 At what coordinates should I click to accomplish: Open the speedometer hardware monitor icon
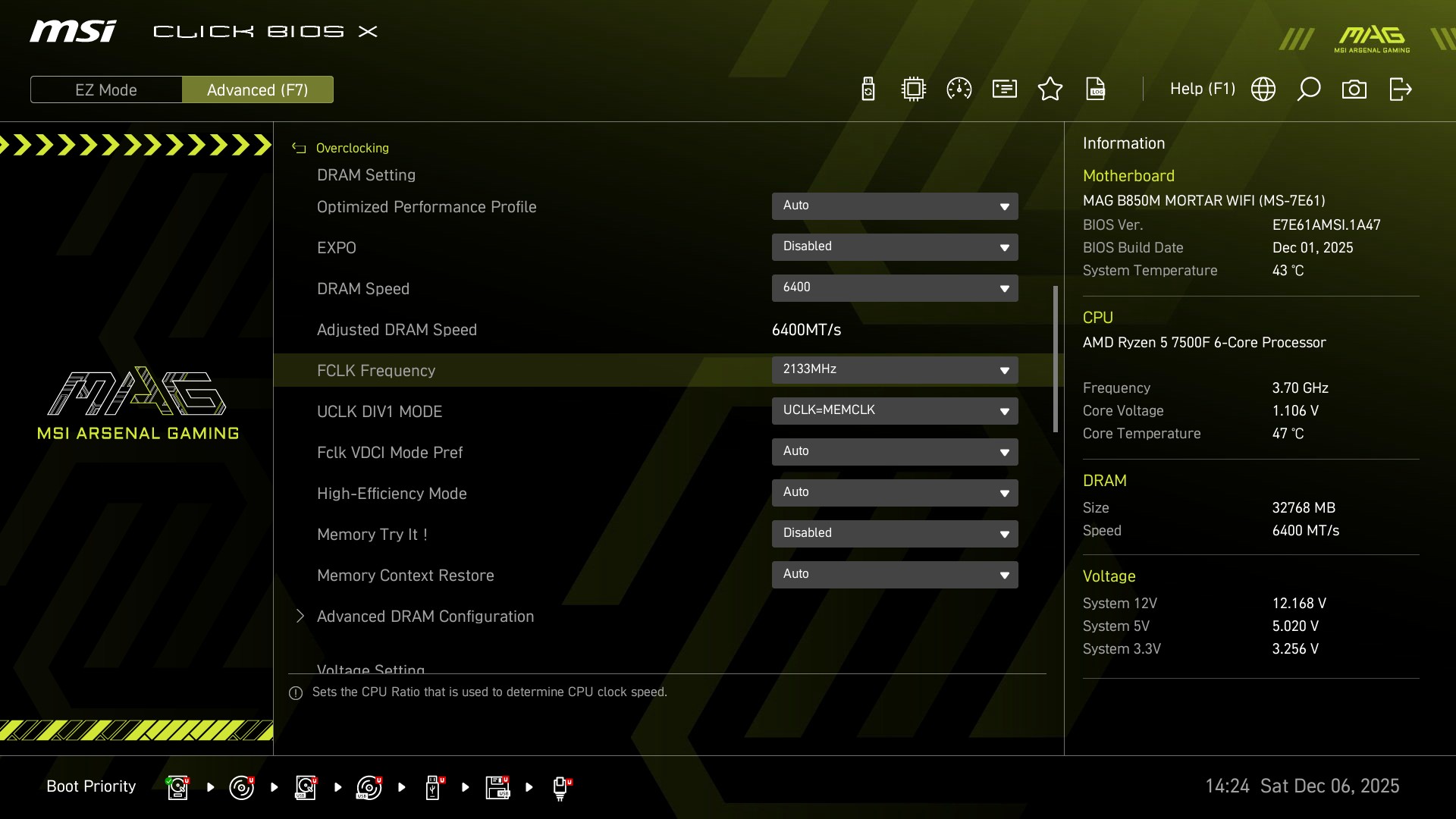point(959,89)
